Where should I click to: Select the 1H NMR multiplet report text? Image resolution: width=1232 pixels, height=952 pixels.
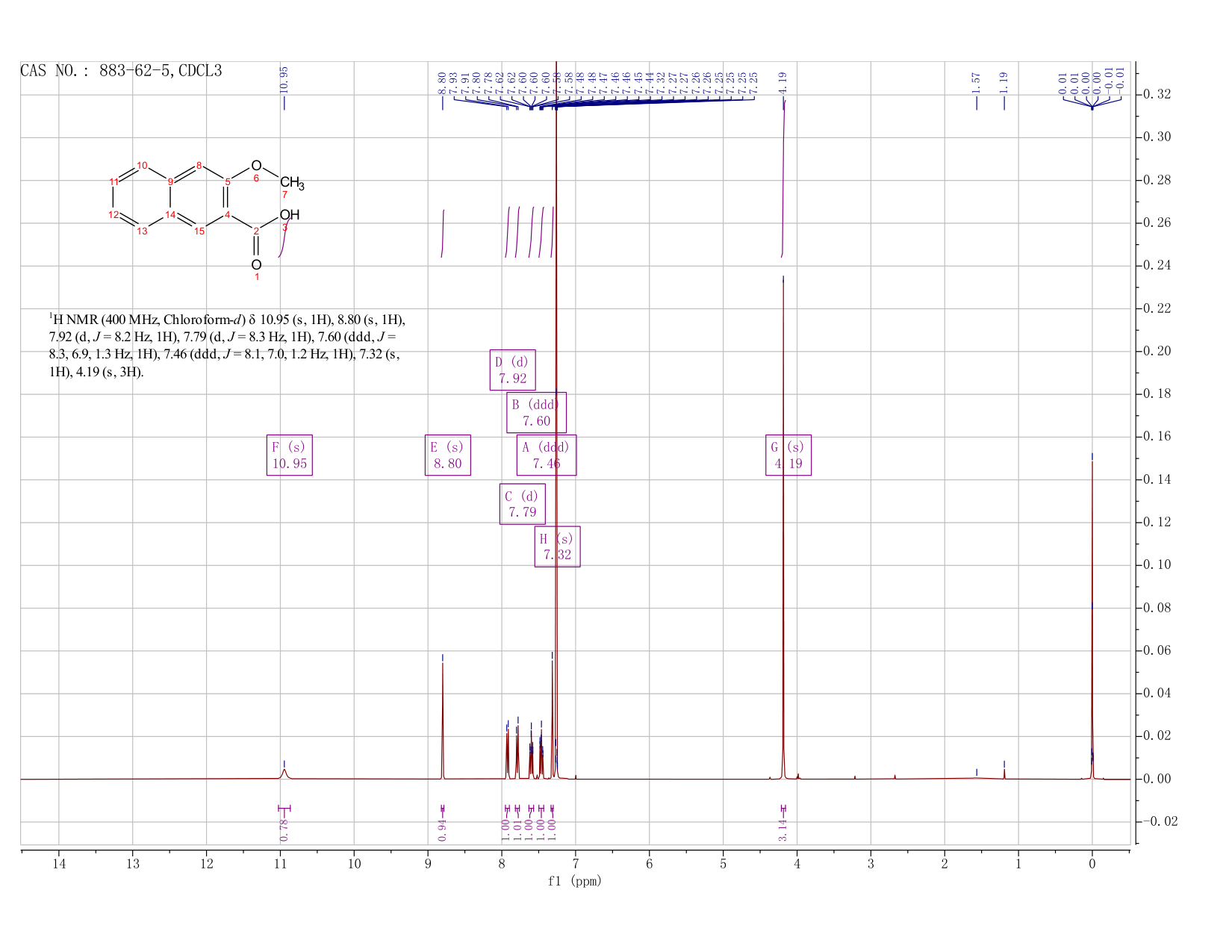pyautogui.click(x=227, y=346)
